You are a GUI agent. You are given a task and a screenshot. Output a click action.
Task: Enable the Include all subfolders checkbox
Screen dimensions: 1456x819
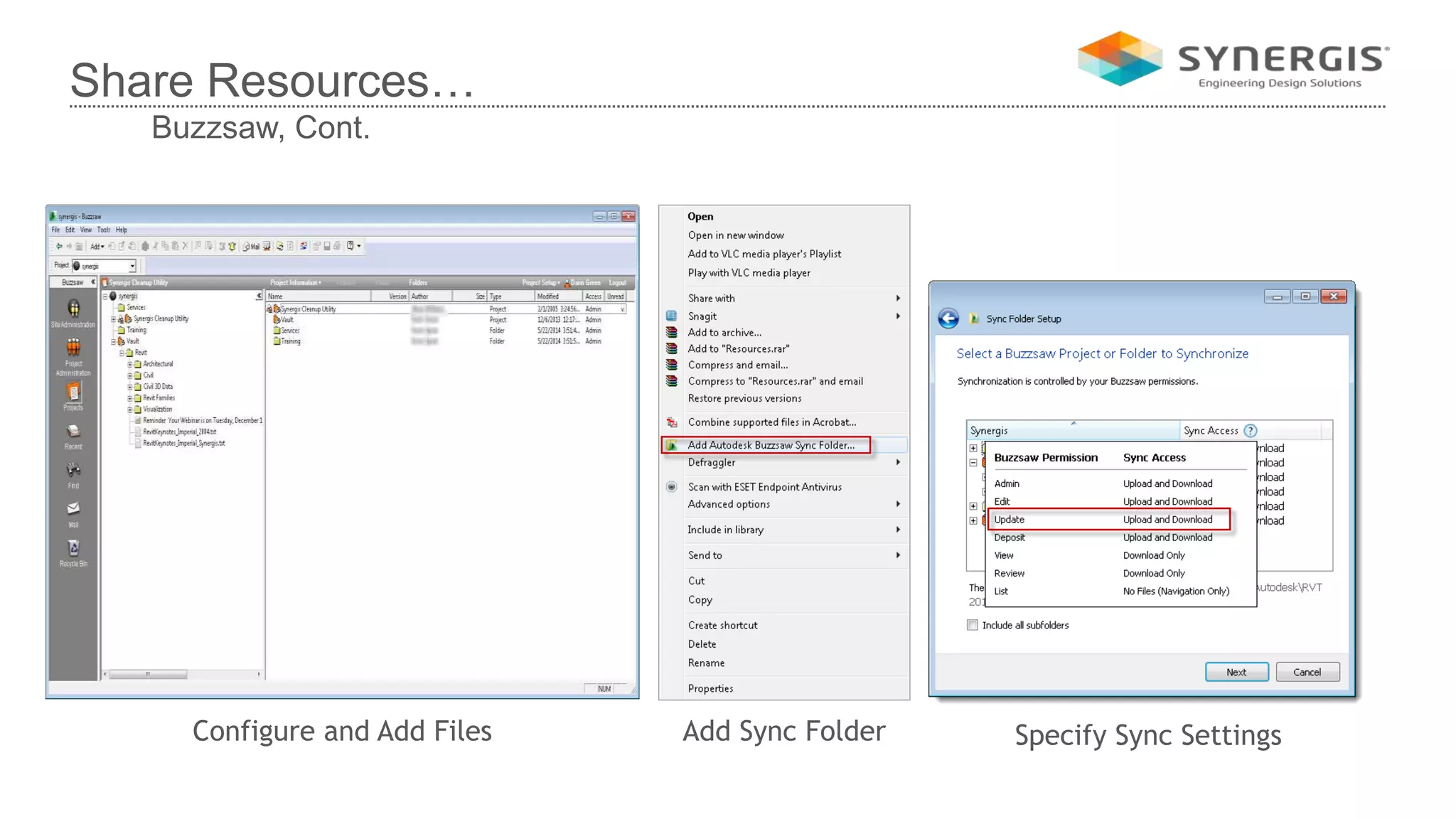pos(972,625)
